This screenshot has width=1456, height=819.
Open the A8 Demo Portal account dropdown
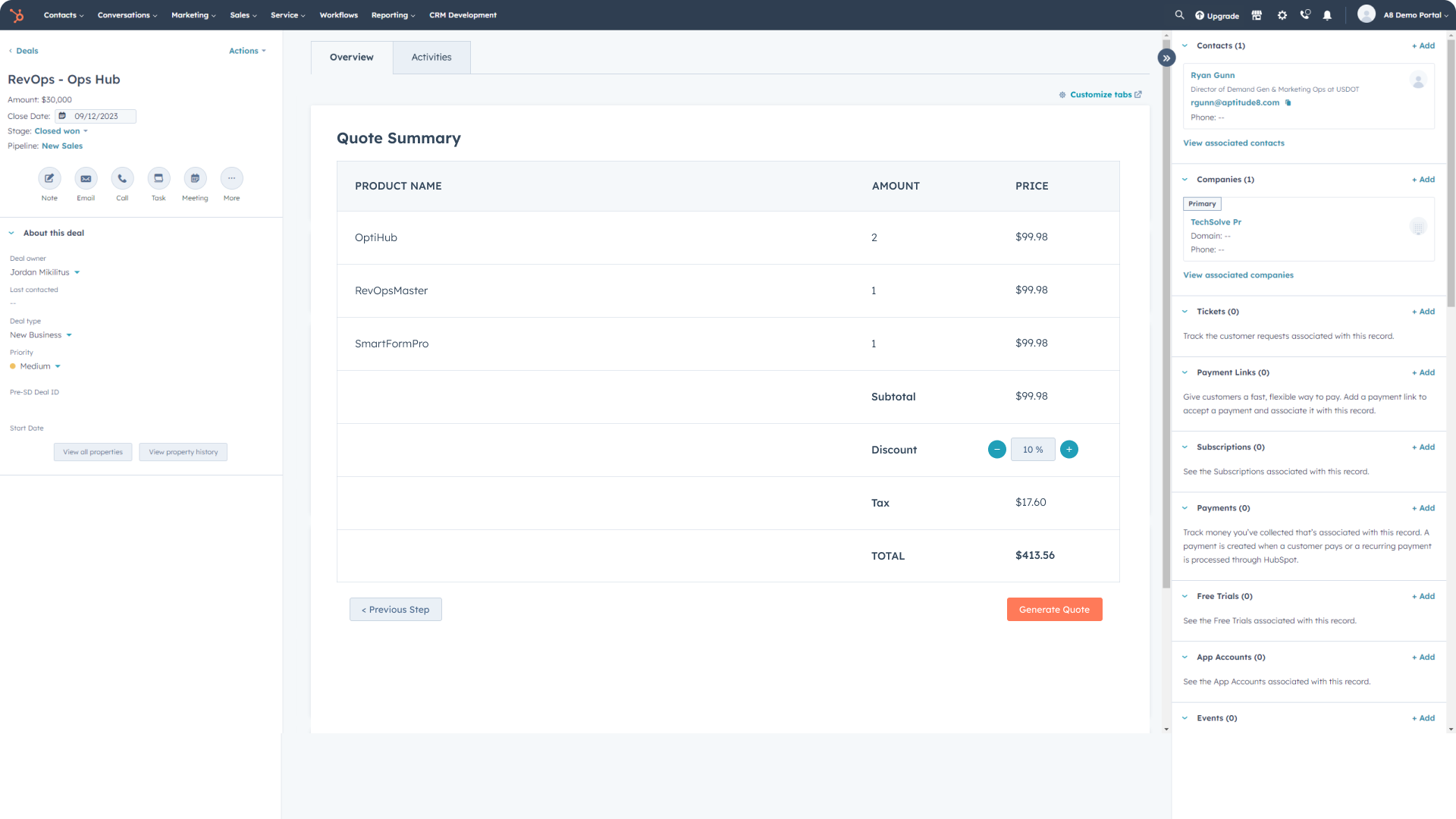pyautogui.click(x=1416, y=15)
